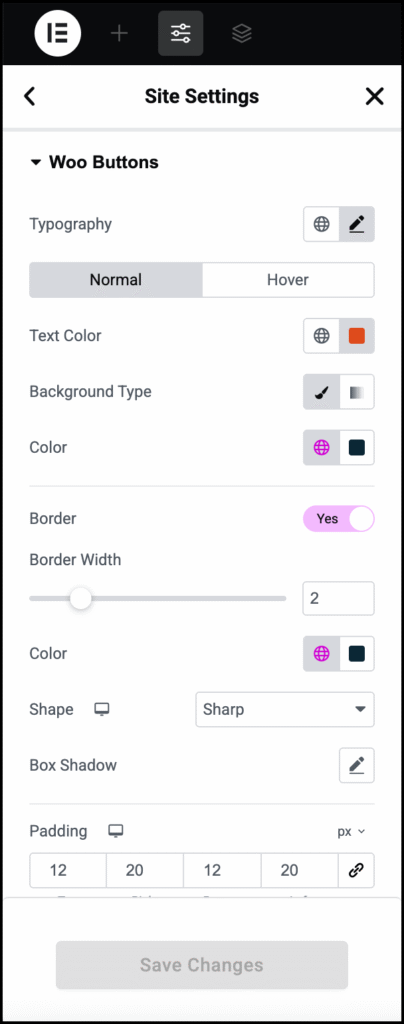Select the Normal tab

pos(116,280)
